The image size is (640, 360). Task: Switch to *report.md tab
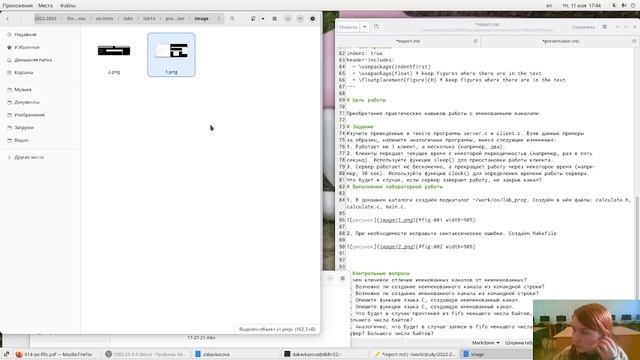[x=408, y=41]
